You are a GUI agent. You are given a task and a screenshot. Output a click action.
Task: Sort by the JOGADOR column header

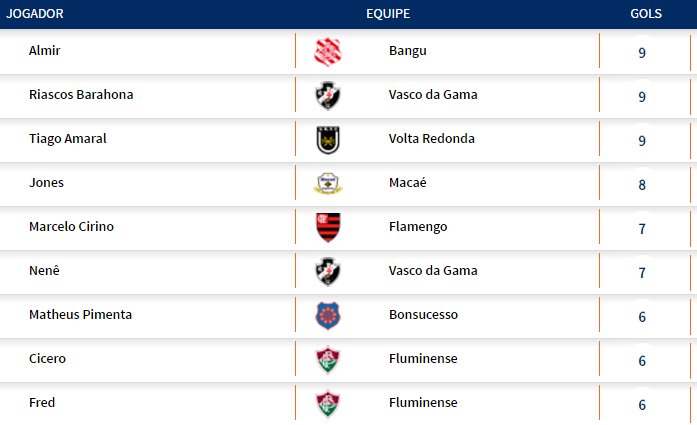[x=35, y=14]
